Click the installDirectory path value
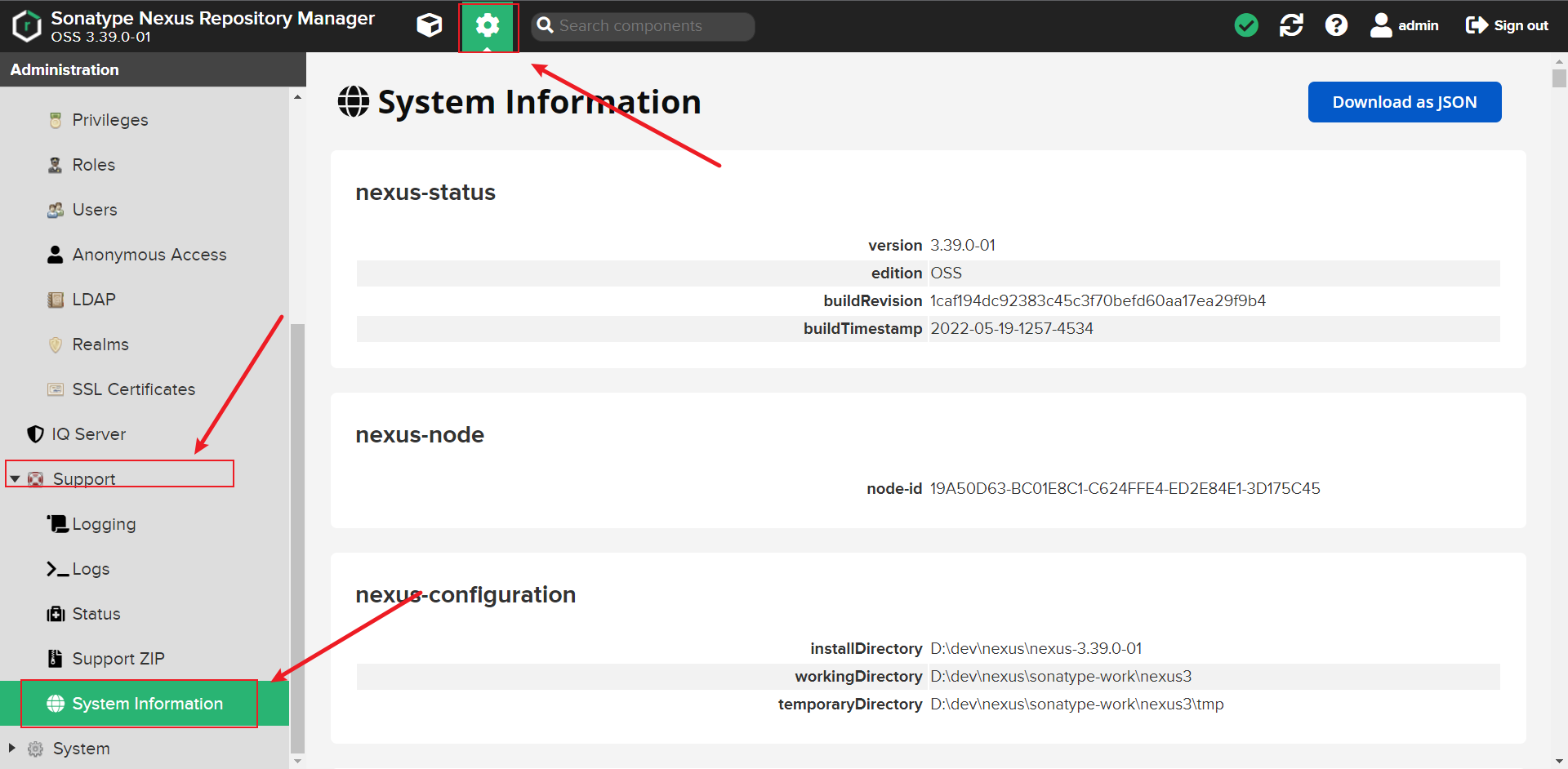 [x=1036, y=648]
